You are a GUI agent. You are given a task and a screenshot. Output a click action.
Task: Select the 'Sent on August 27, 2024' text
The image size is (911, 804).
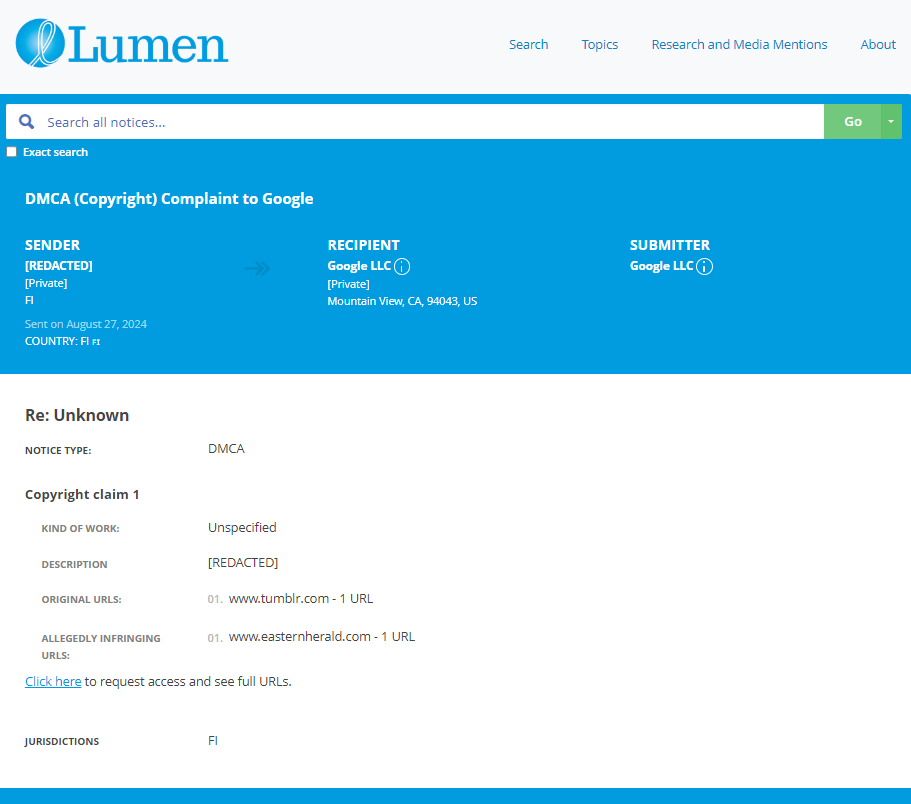coord(85,324)
